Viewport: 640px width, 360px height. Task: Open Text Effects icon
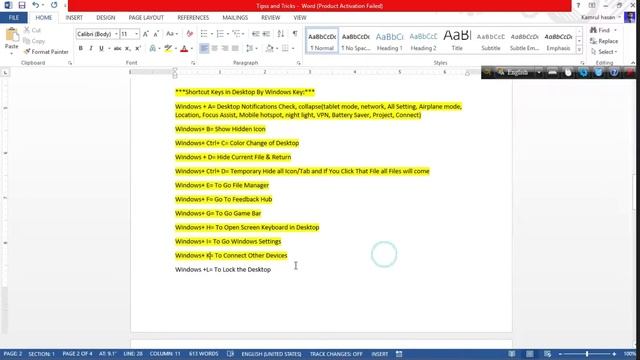click(152, 49)
